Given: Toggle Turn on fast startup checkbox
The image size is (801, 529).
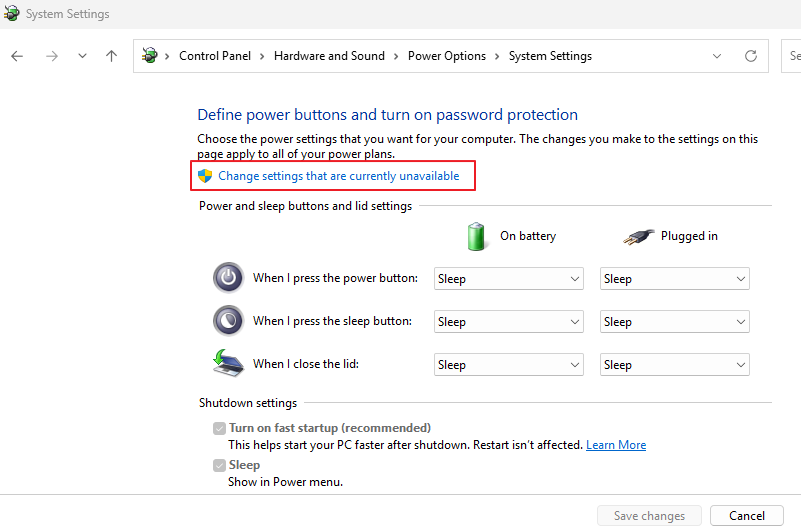Looking at the screenshot, I should click(219, 428).
